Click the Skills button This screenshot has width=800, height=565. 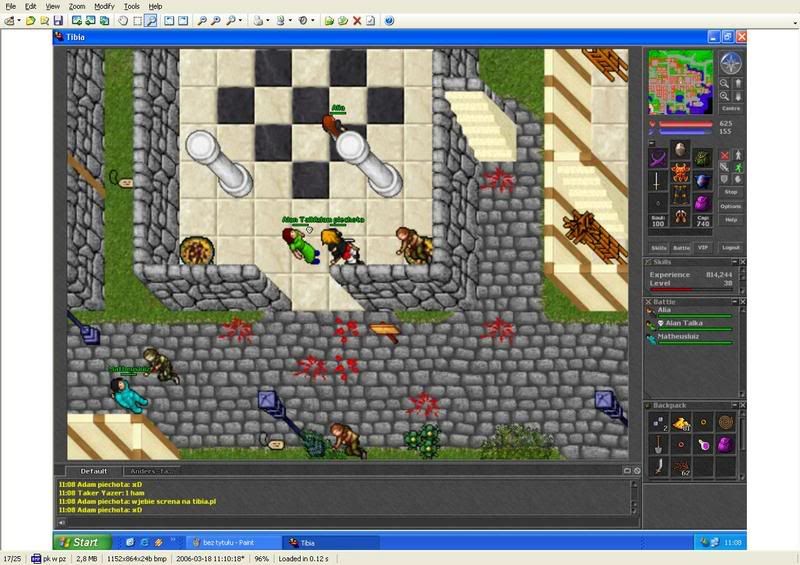(659, 248)
